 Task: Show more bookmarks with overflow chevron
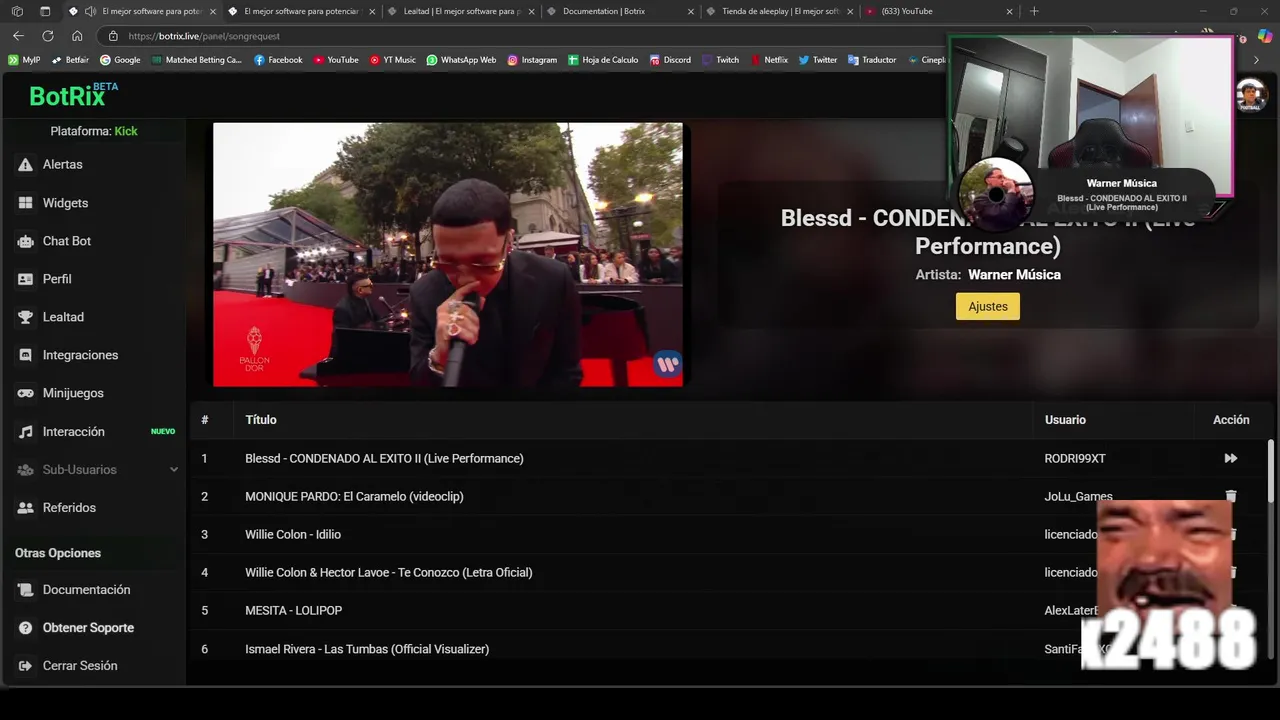point(1257,60)
